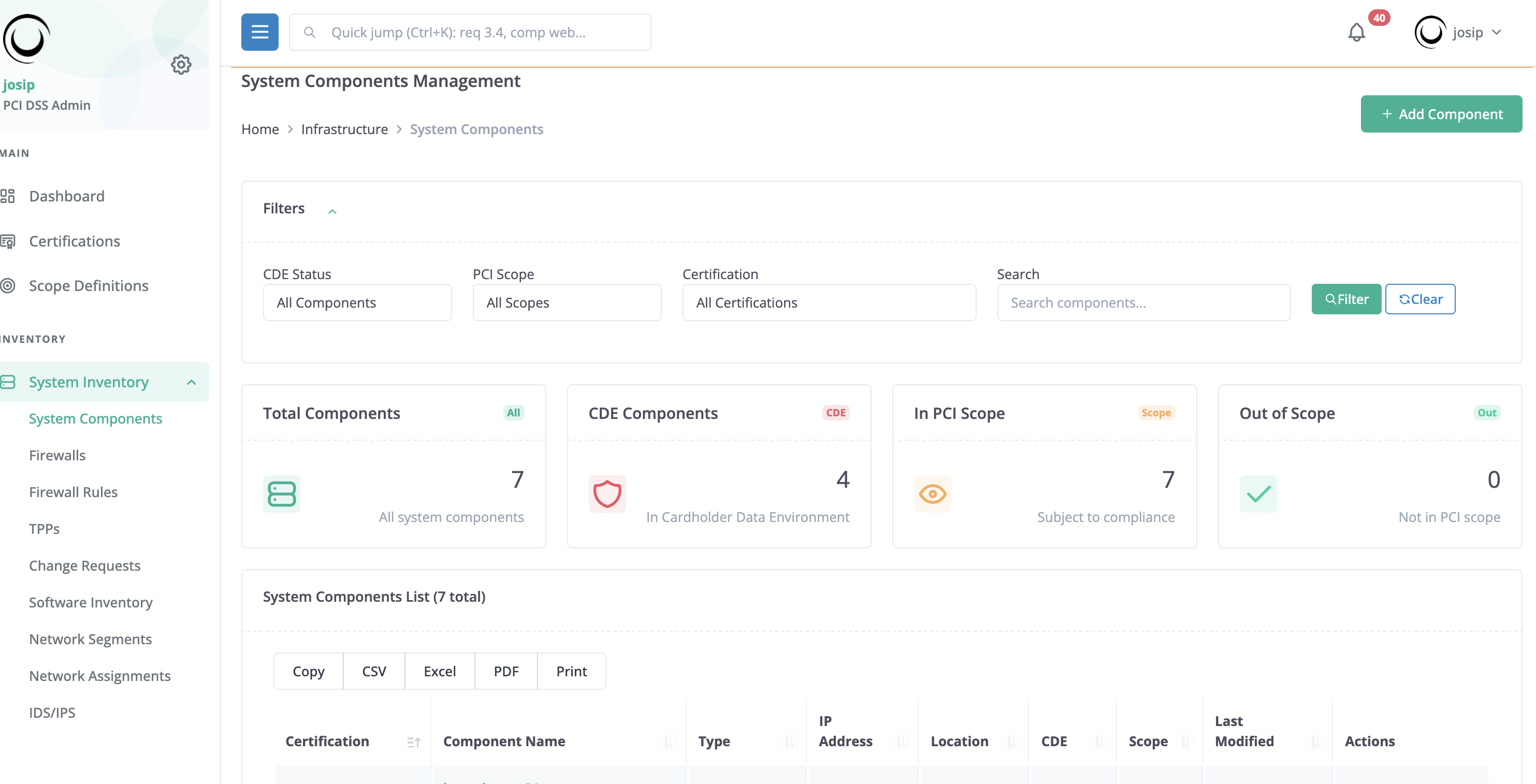Click the Home breadcrumb link

pyautogui.click(x=260, y=129)
